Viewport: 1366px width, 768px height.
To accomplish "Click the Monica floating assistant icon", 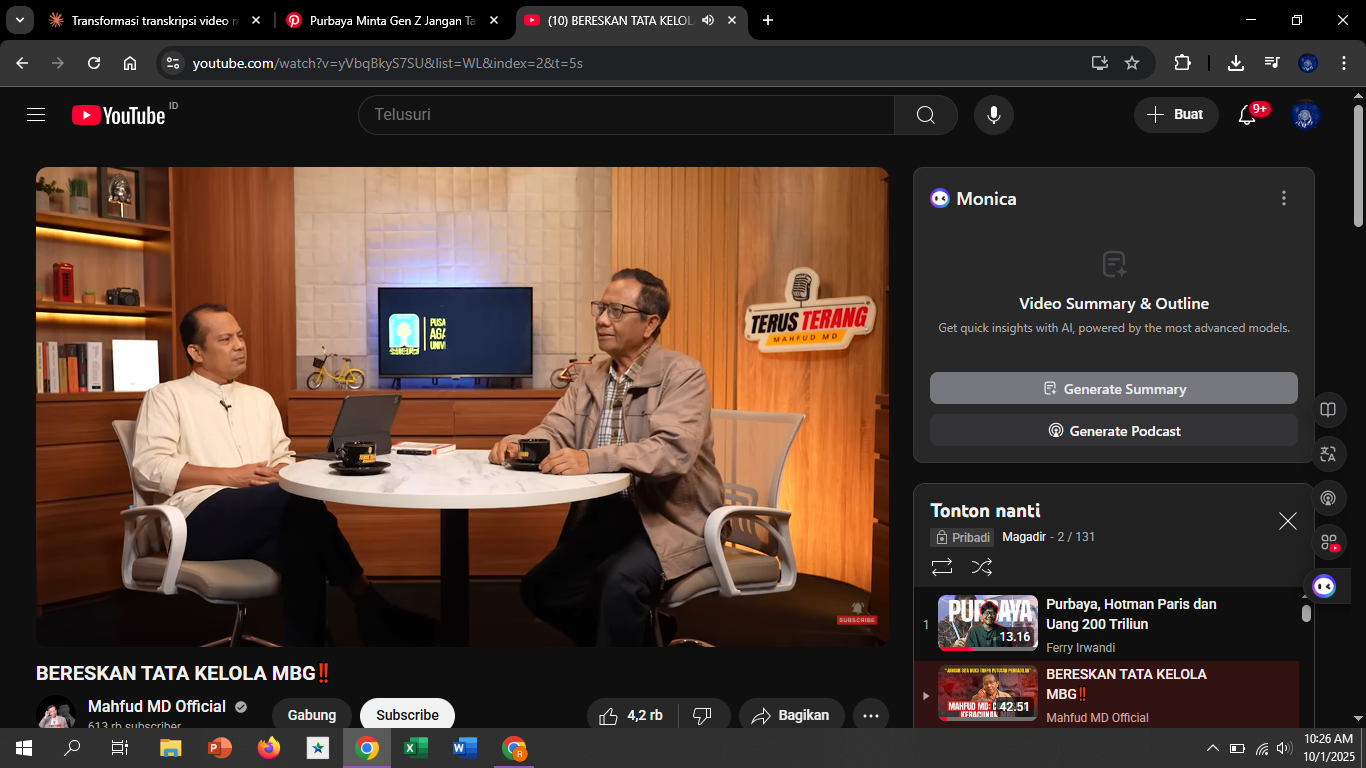I will (x=1324, y=586).
